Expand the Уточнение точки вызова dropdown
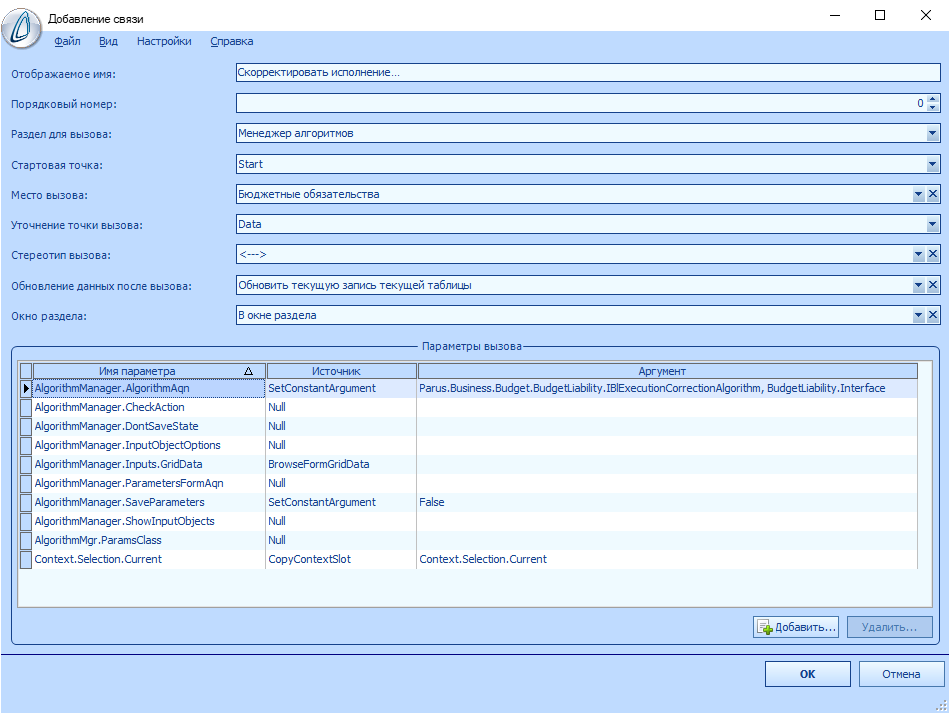The height and width of the screenshot is (714, 949). (x=932, y=225)
